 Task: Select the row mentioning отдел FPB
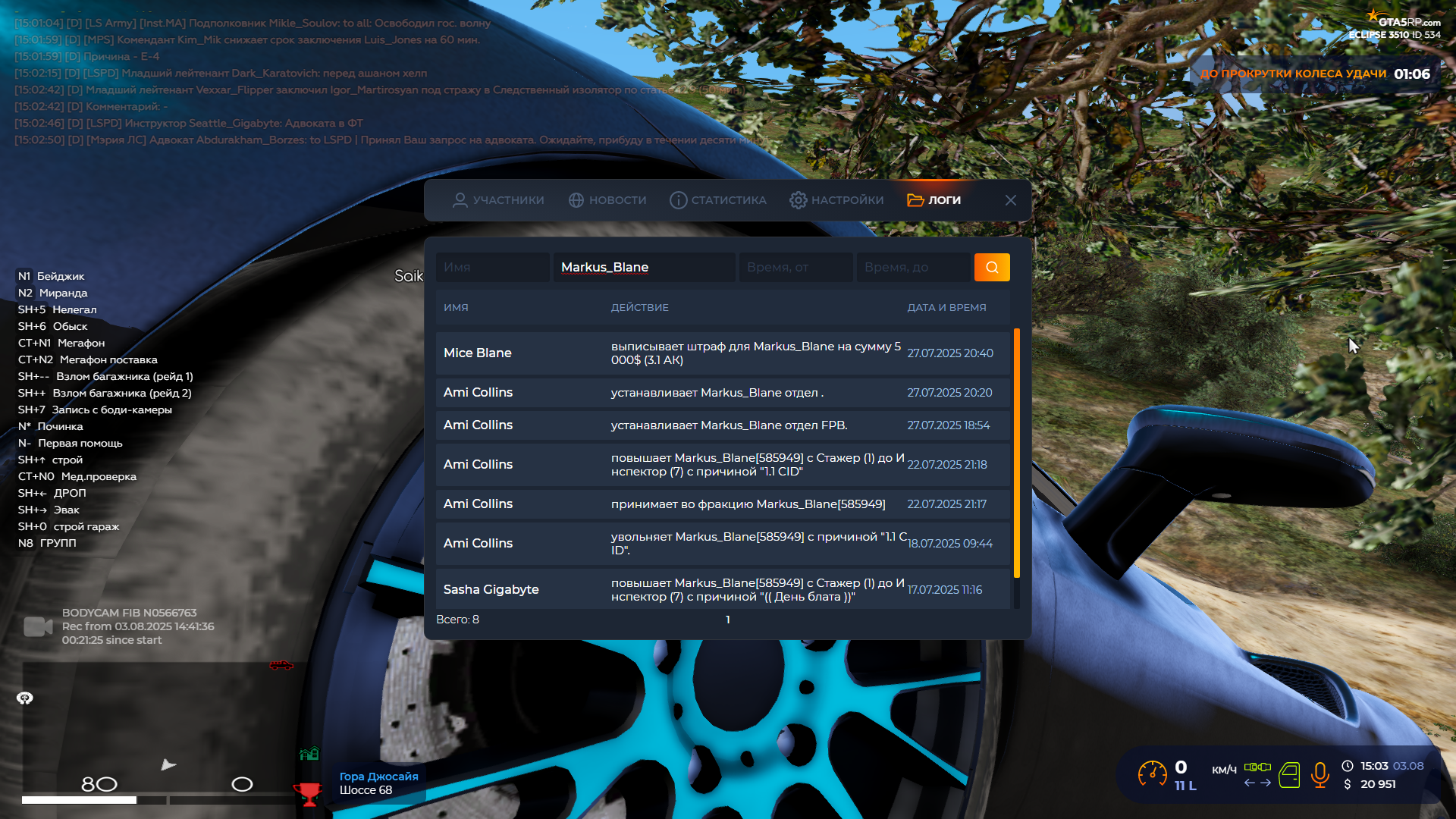point(723,425)
